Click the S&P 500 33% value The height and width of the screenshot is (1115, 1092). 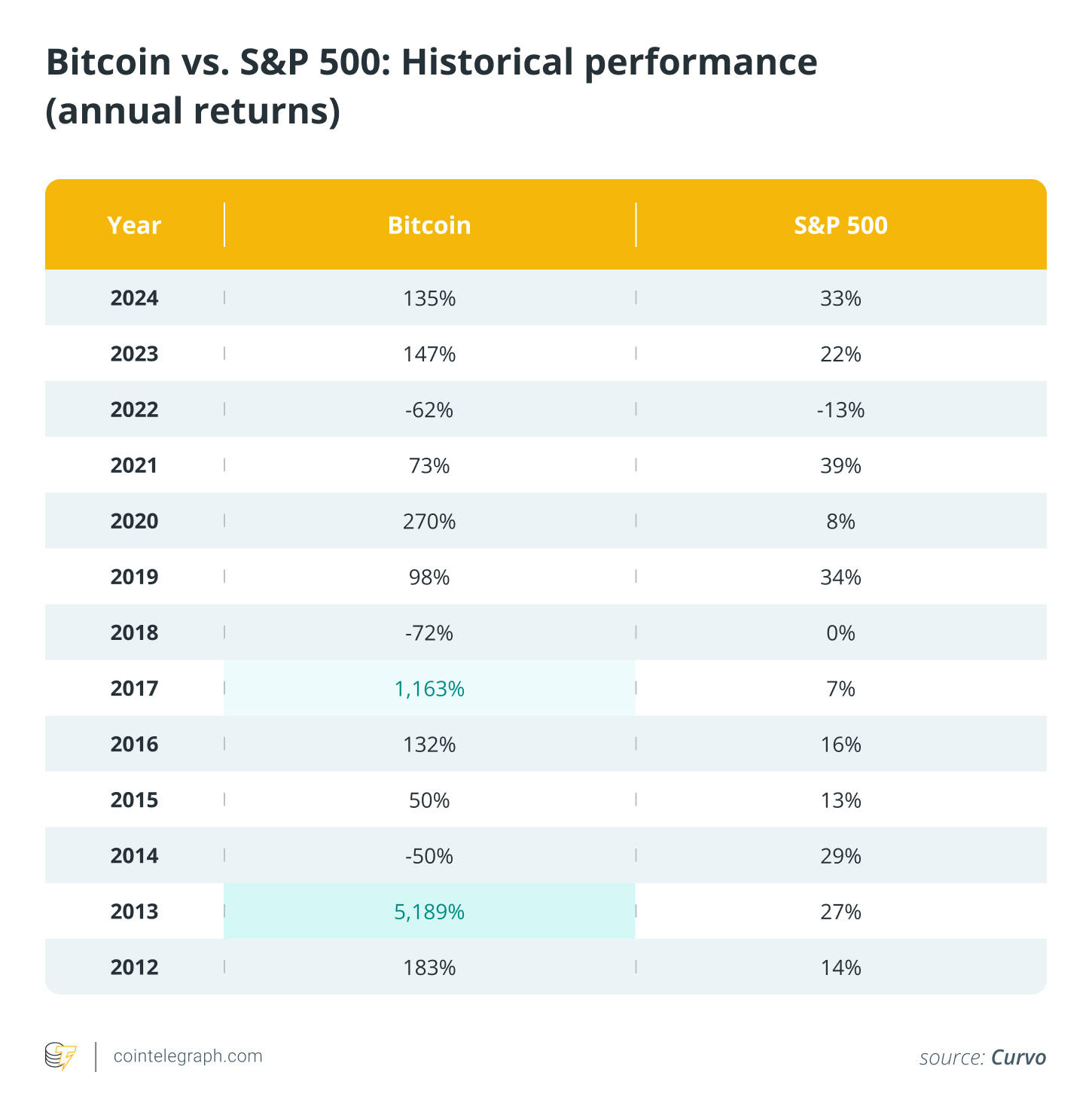[x=840, y=299]
